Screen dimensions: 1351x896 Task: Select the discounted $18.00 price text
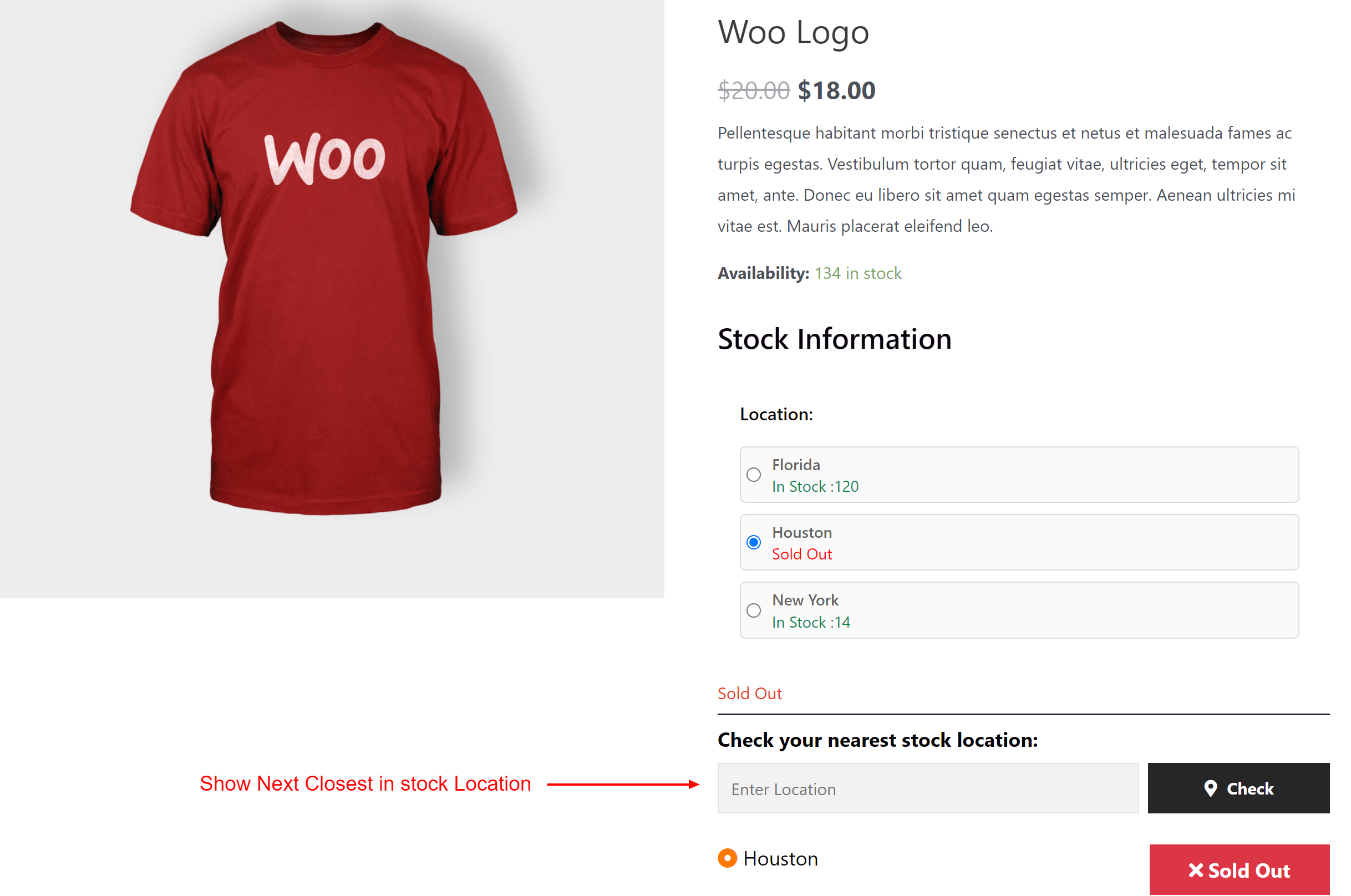tap(836, 90)
